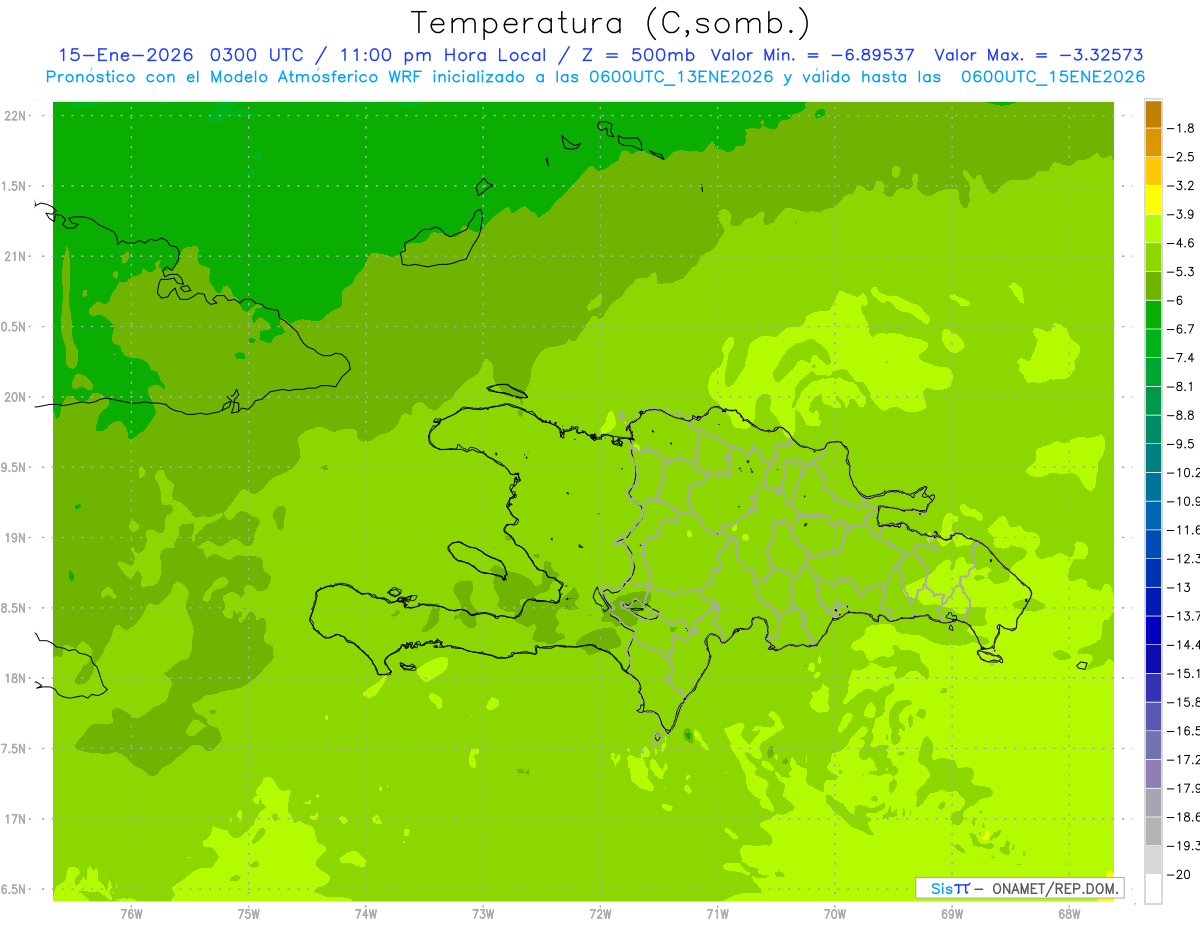Click the '-4.6' colorbar label
1200x927 pixels.
(1180, 243)
